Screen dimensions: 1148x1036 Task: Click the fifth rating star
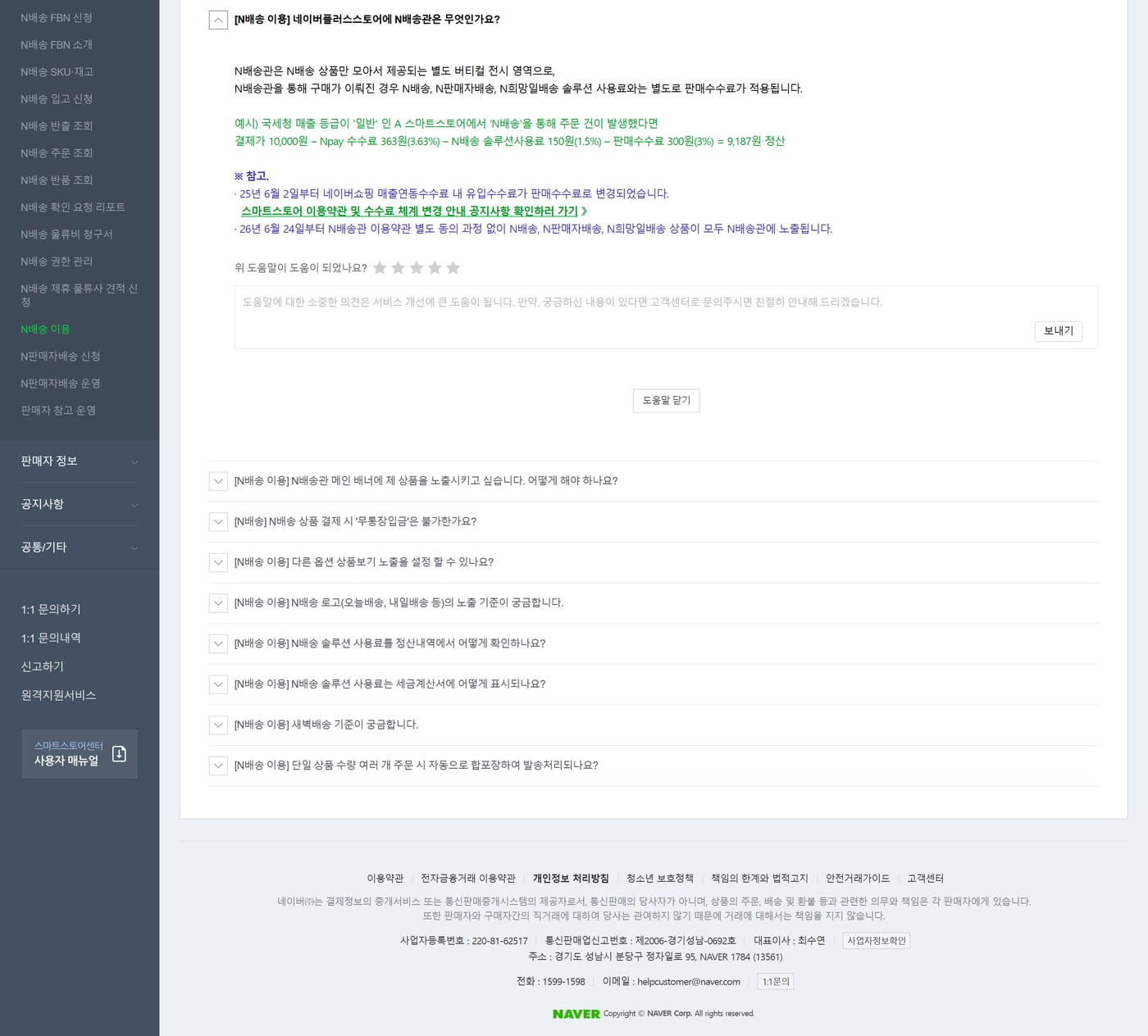coord(453,268)
